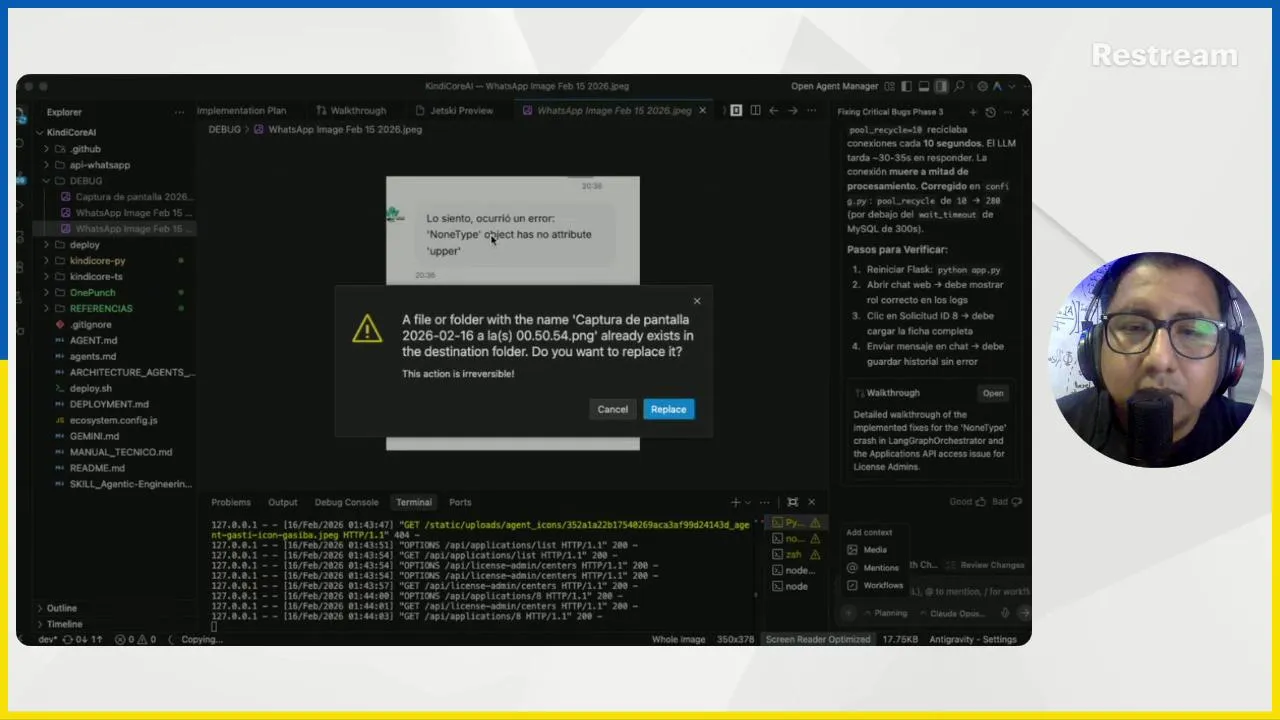Go back with editor left arrow
The height and width of the screenshot is (720, 1280).
pyautogui.click(x=774, y=111)
